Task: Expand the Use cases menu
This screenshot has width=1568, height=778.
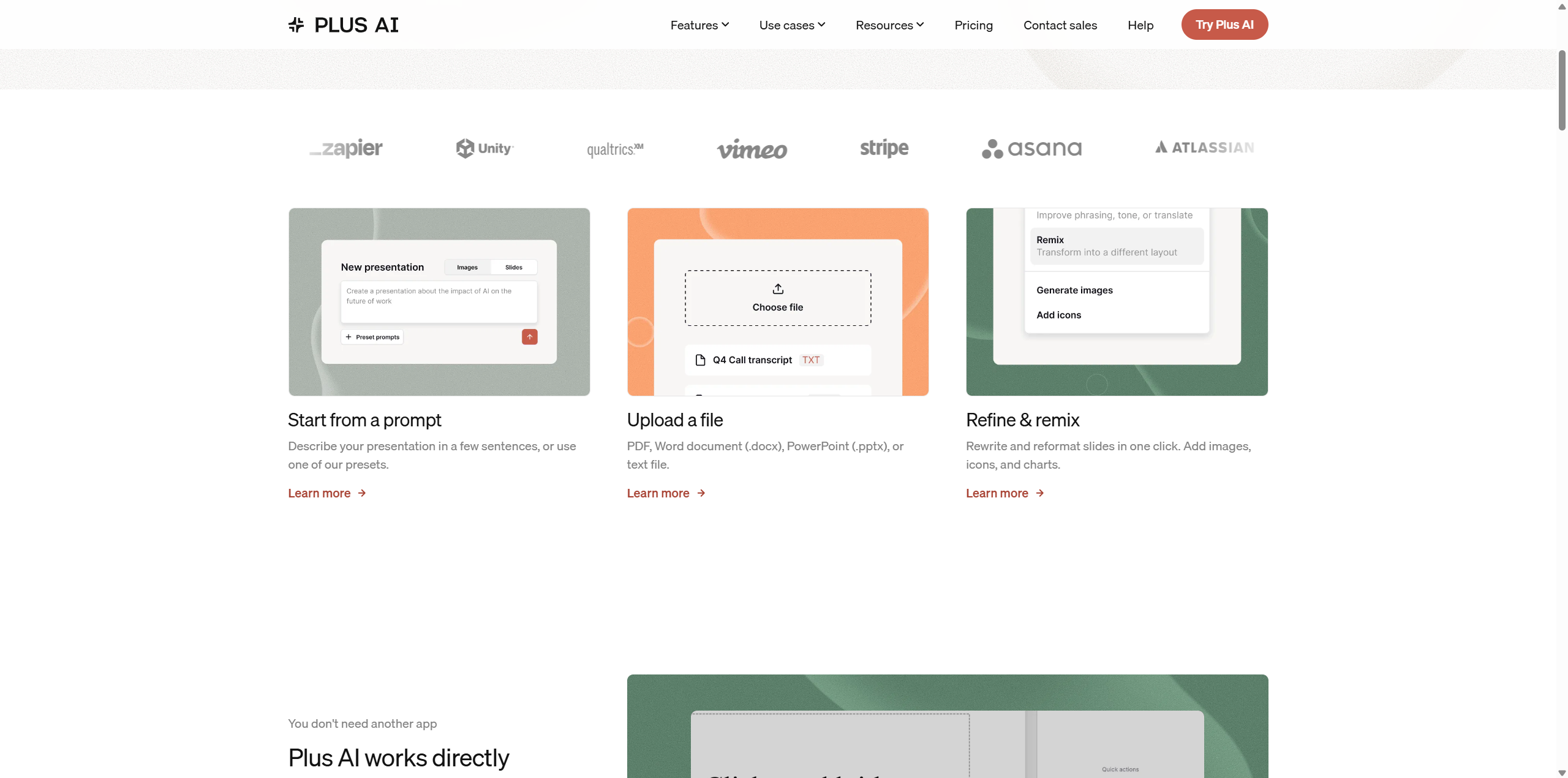Action: [x=792, y=25]
